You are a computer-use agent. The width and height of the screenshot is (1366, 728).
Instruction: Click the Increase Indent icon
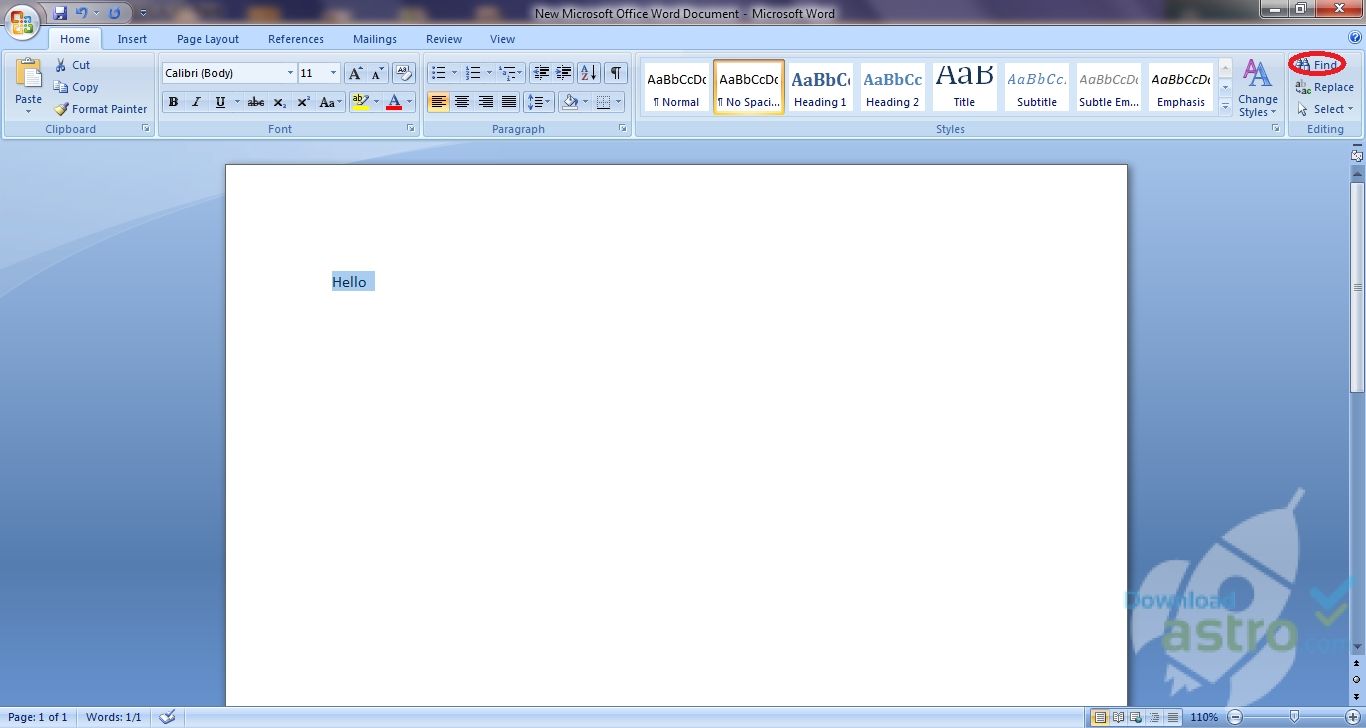(x=564, y=73)
